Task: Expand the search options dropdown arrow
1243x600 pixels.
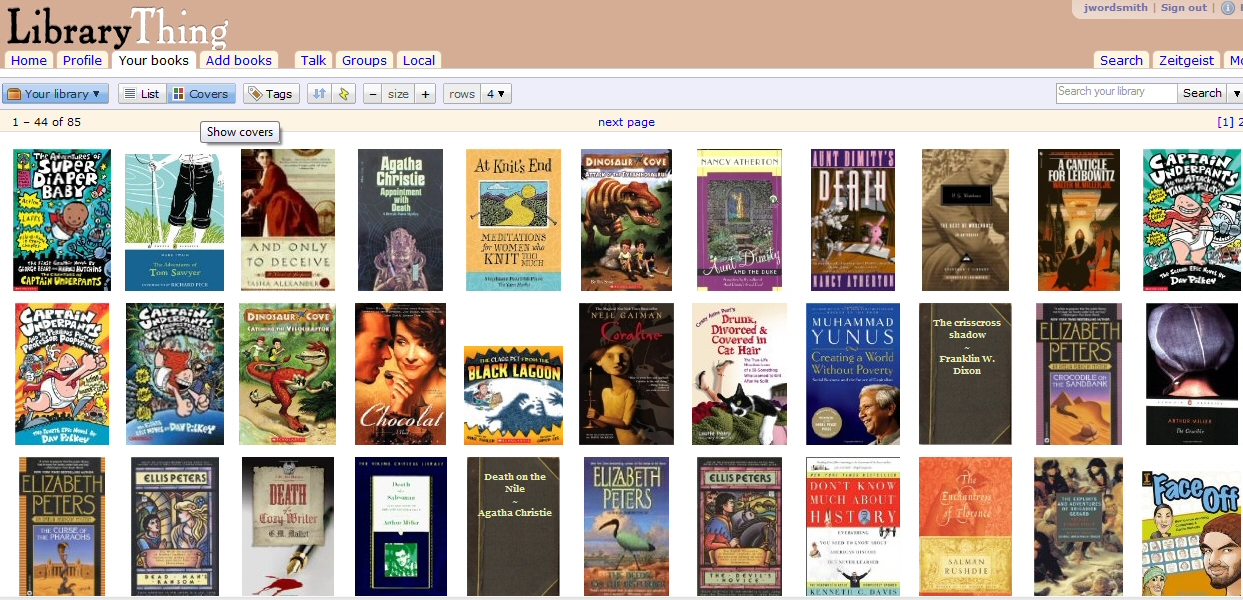Action: [x=1236, y=93]
